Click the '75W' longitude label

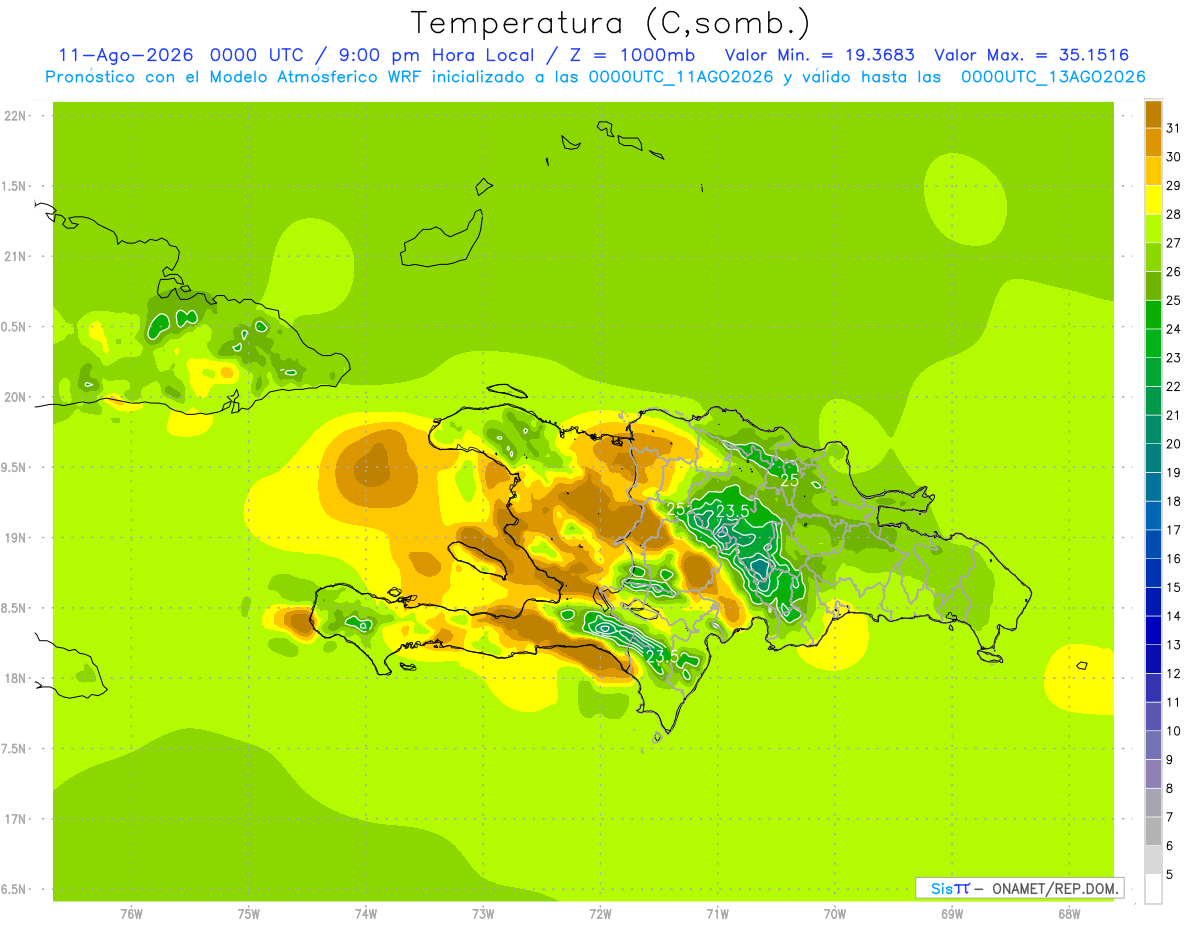[248, 914]
